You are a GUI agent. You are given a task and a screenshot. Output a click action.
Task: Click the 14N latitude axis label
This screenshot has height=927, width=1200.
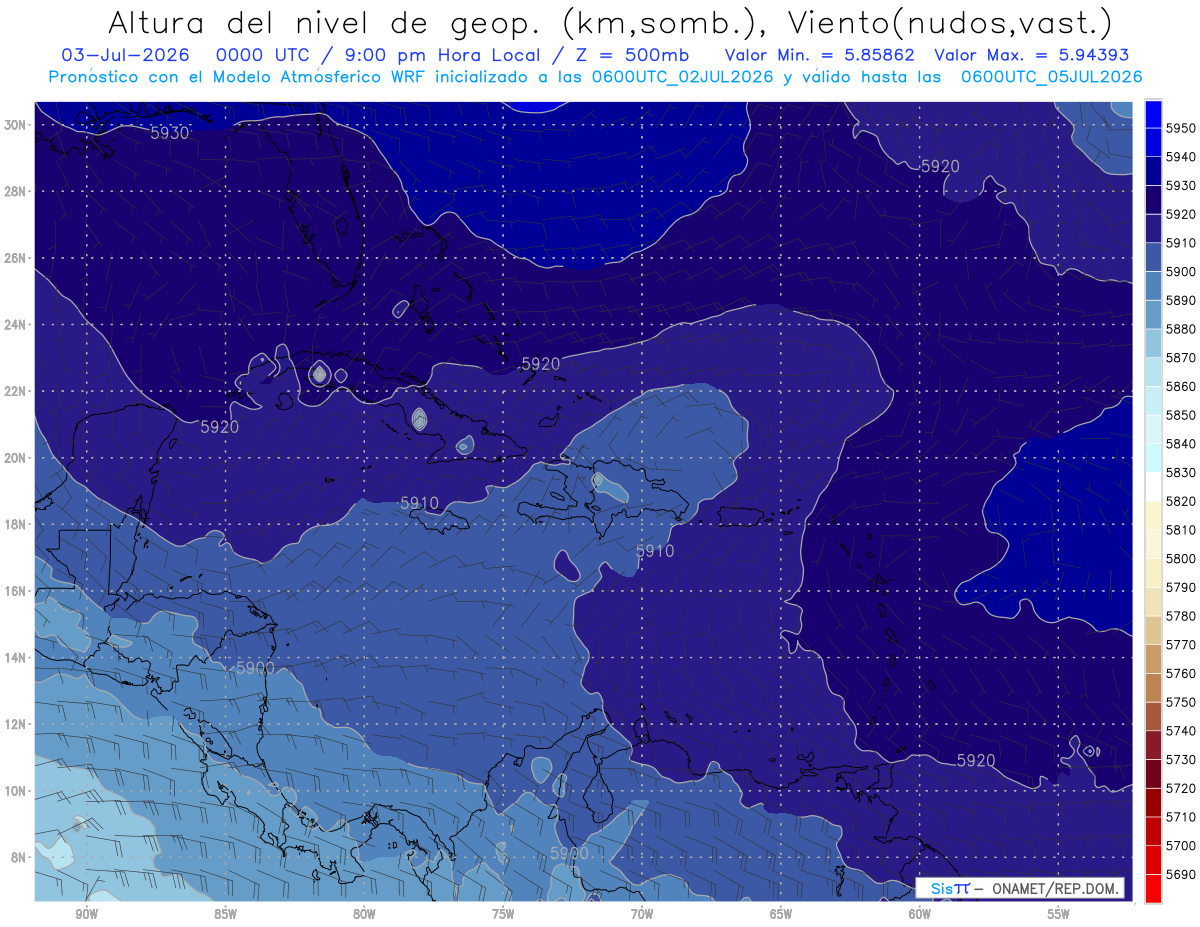pos(15,658)
